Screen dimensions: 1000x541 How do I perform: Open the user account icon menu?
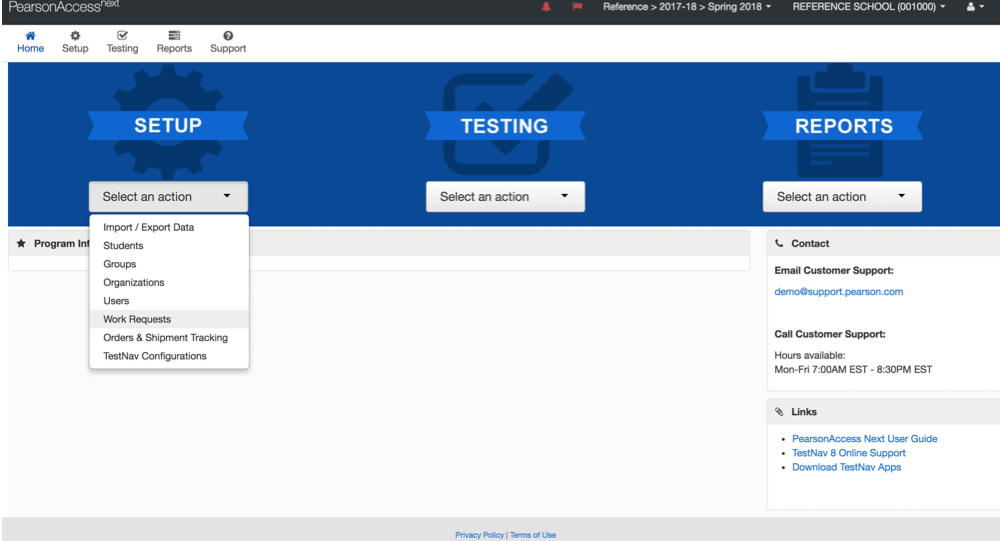[975, 7]
